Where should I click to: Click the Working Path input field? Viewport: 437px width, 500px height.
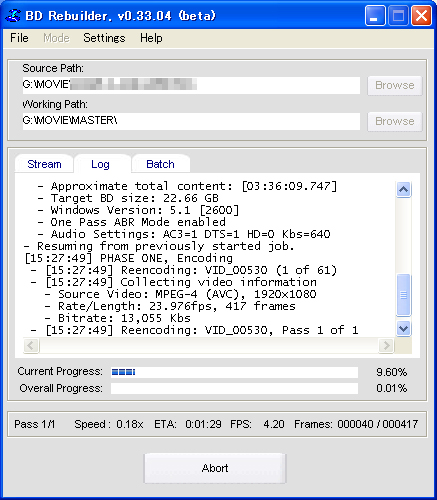(x=191, y=121)
